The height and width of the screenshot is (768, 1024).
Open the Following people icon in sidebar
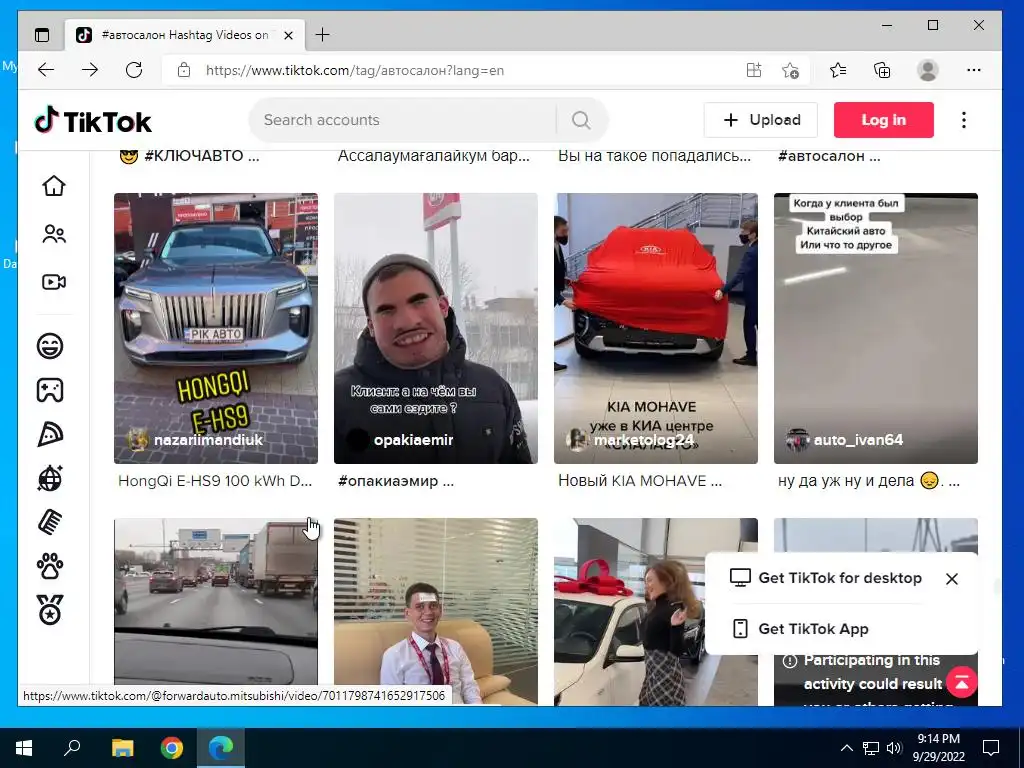pos(54,234)
